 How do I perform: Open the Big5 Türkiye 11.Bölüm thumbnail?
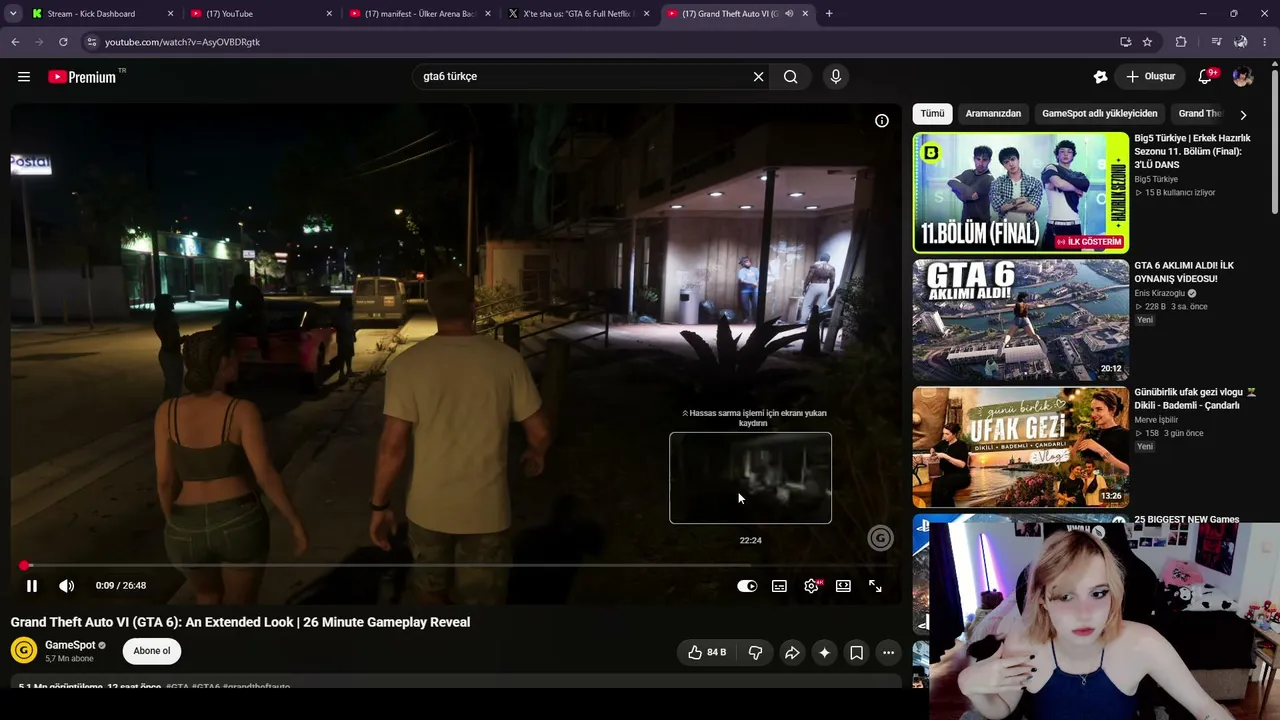point(1021,193)
